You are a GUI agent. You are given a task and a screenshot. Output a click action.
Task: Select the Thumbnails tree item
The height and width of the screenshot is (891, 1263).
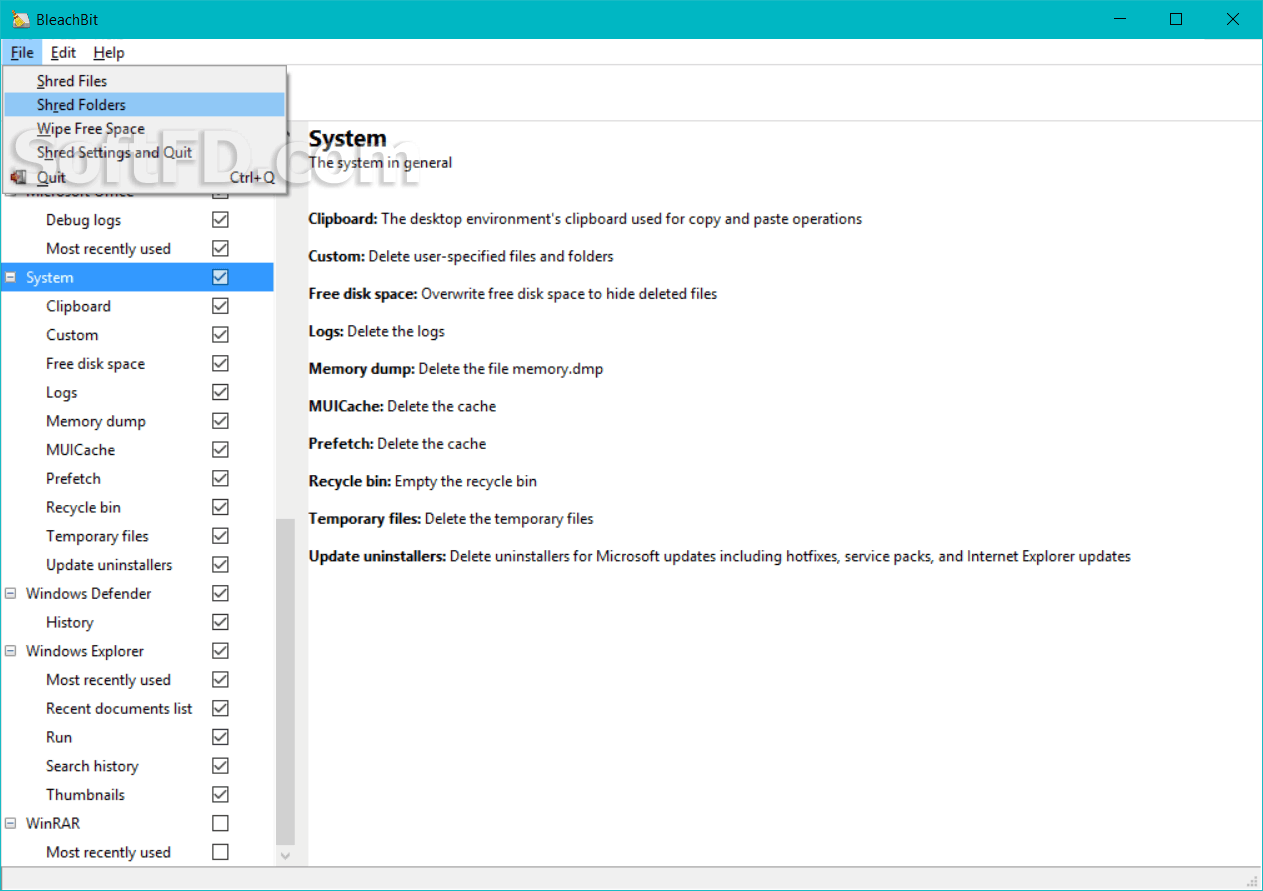pos(85,795)
